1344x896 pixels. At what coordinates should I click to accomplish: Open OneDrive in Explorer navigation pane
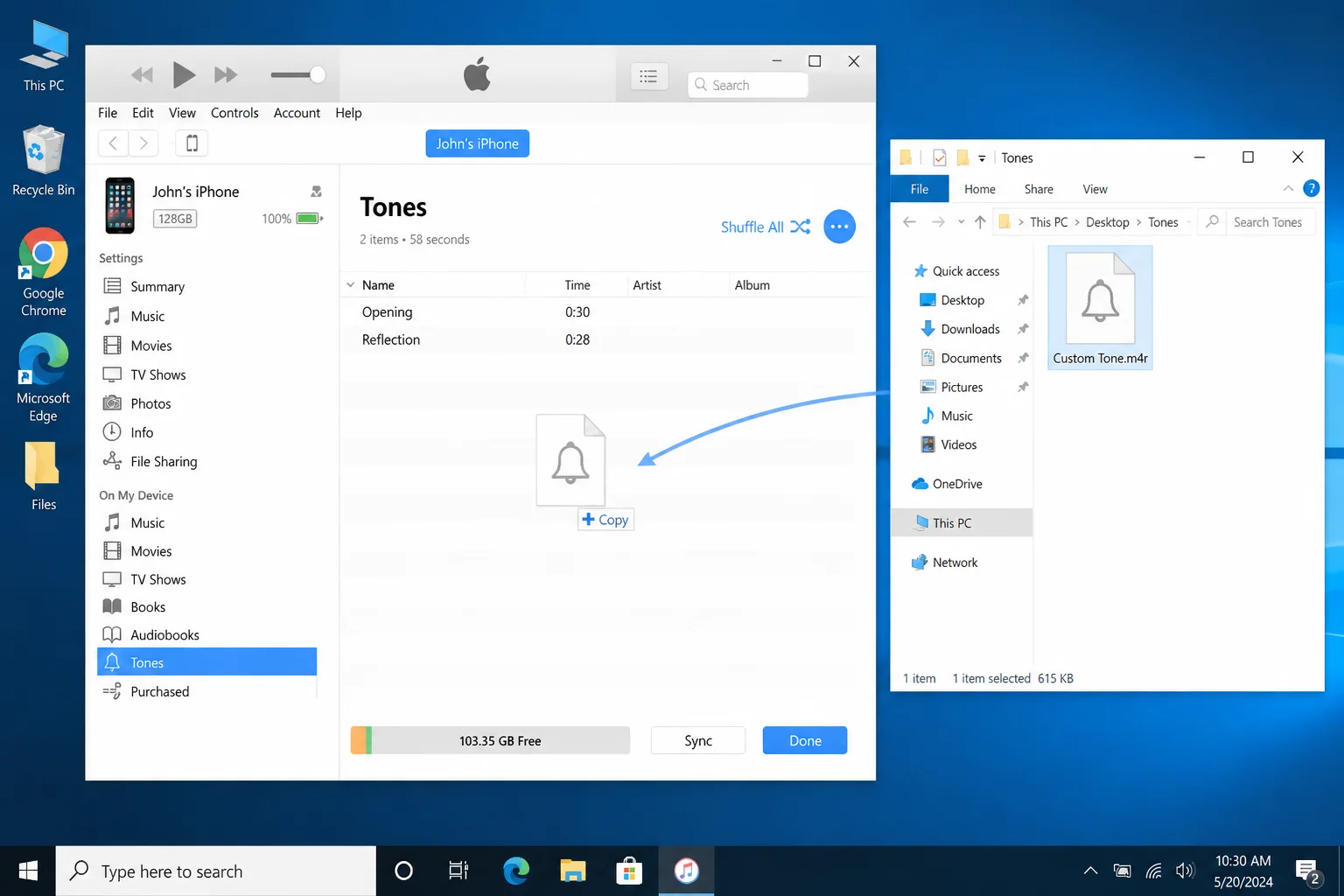tap(948, 484)
